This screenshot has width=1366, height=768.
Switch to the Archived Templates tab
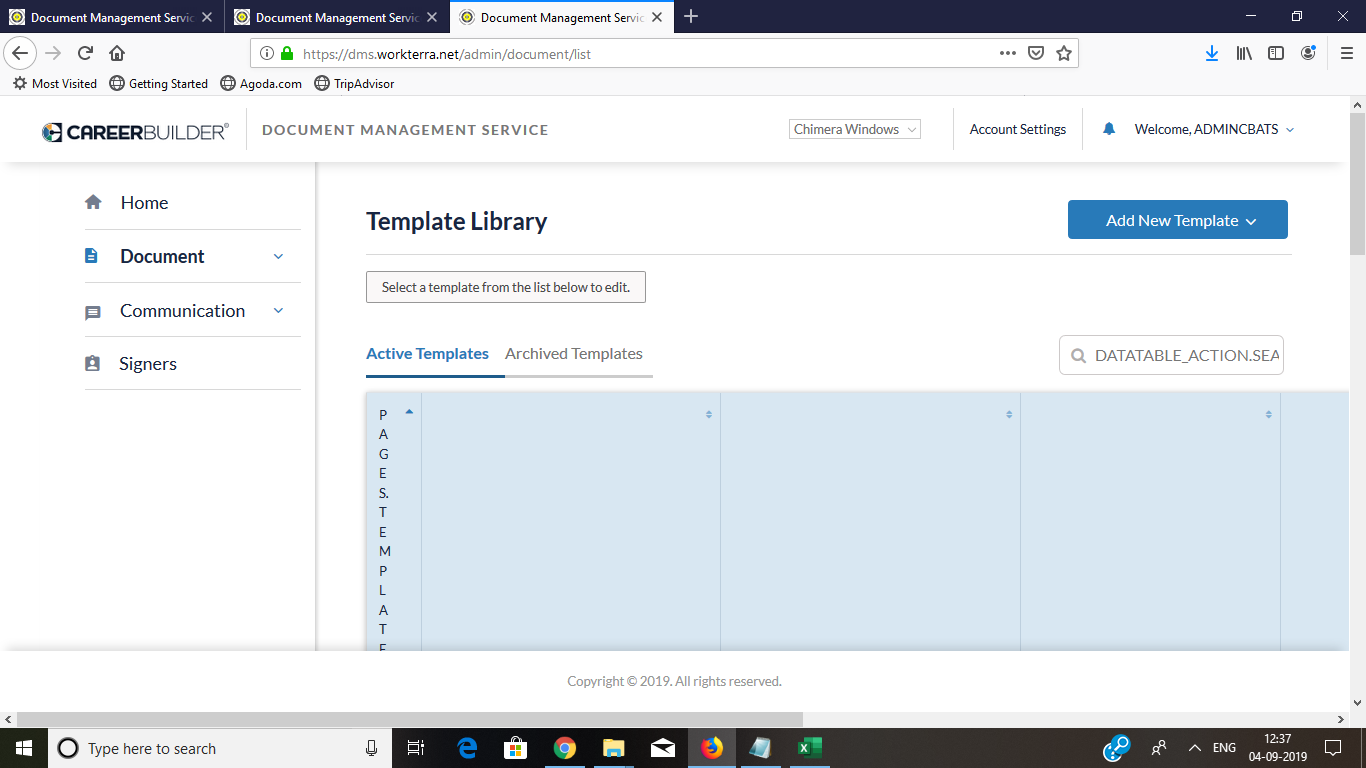pyautogui.click(x=573, y=354)
